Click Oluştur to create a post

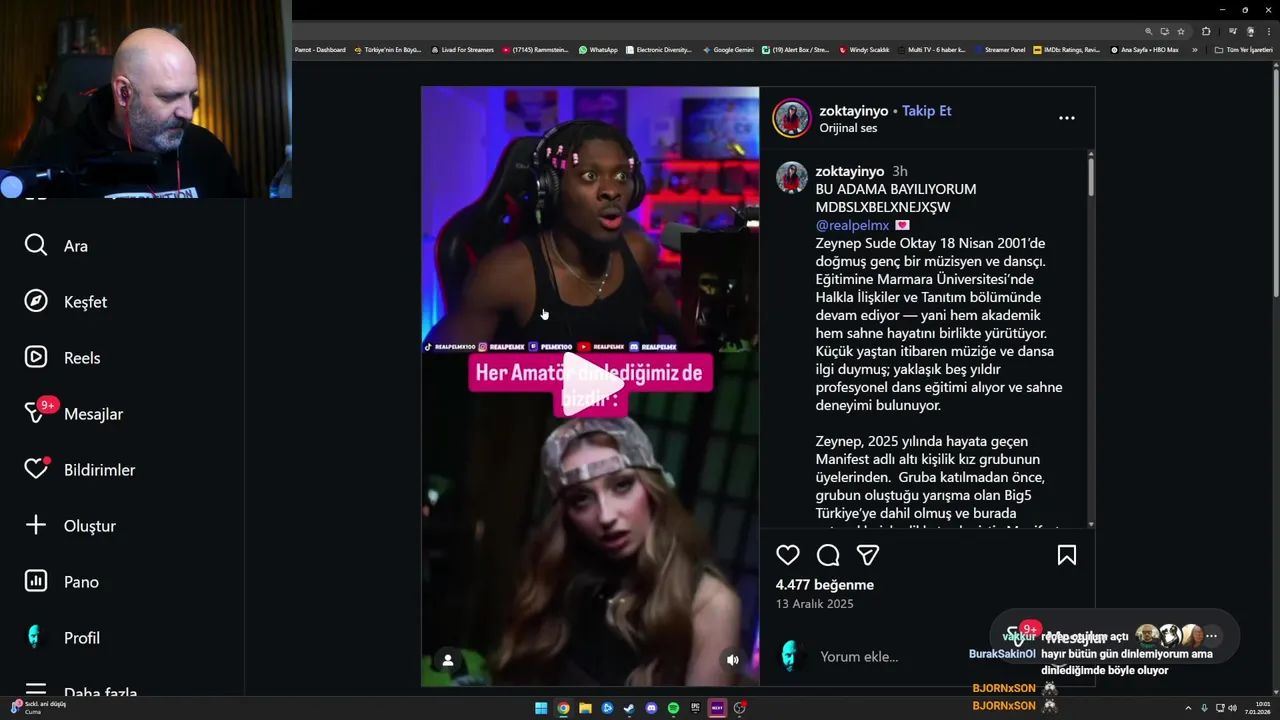click(x=70, y=526)
